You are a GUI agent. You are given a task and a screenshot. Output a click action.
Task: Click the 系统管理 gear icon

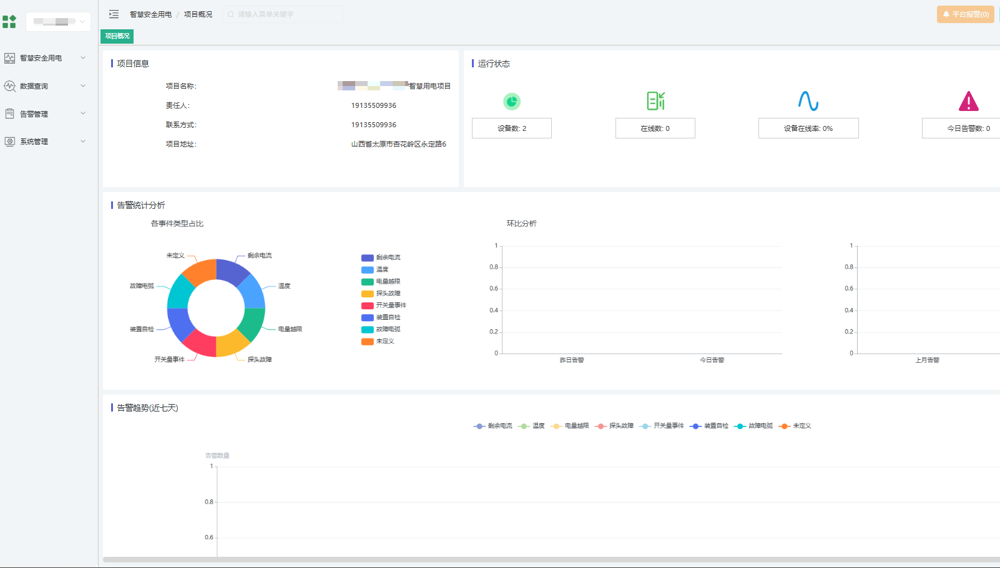(x=10, y=142)
